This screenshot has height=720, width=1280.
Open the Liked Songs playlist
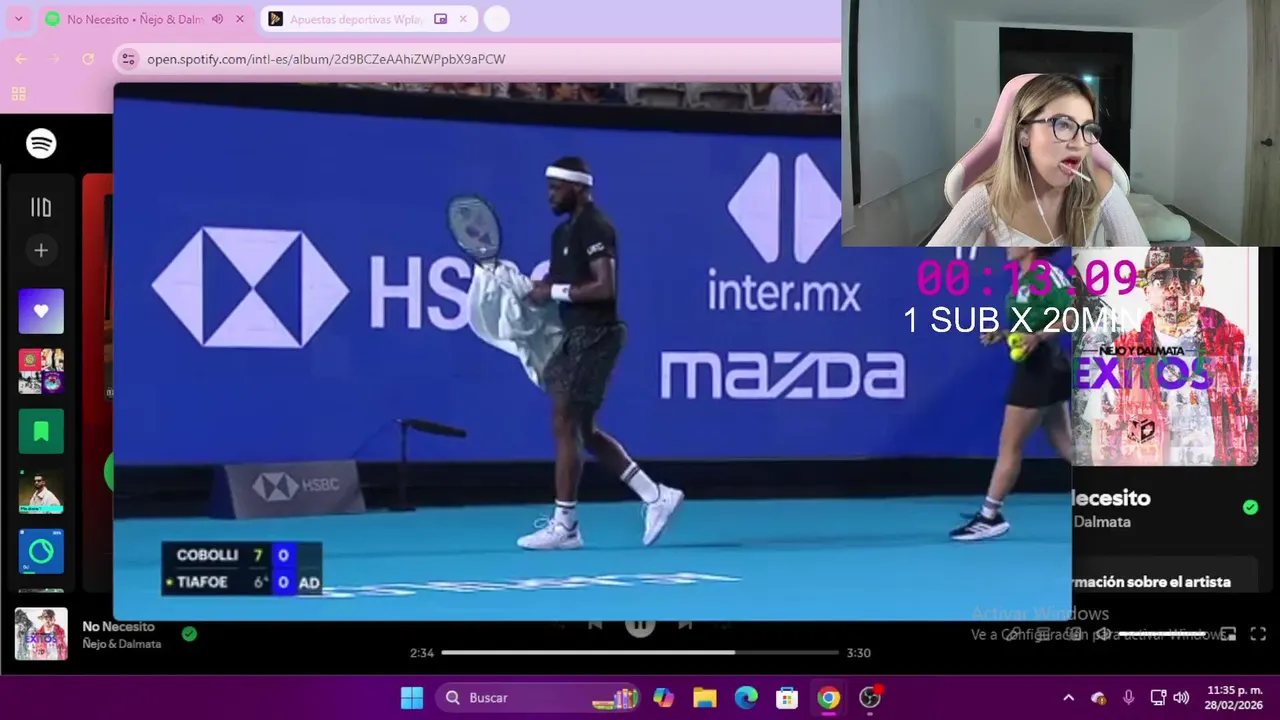pyautogui.click(x=41, y=311)
